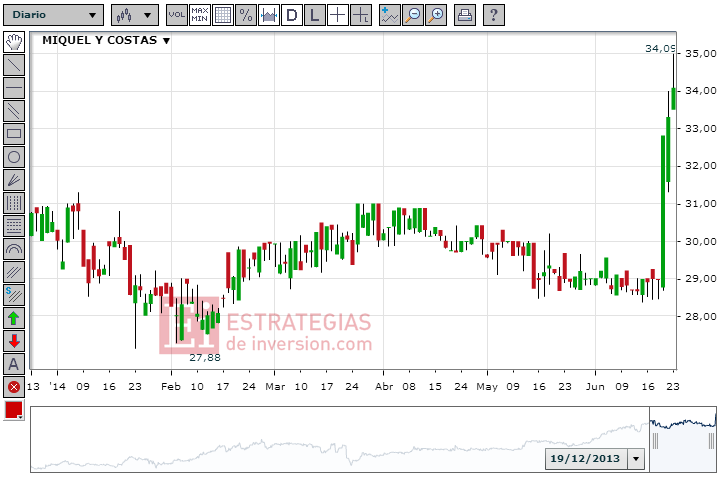Open the 19/12/2013 date dropdown arrow
Viewport: 721px width, 478px height.
pos(636,459)
